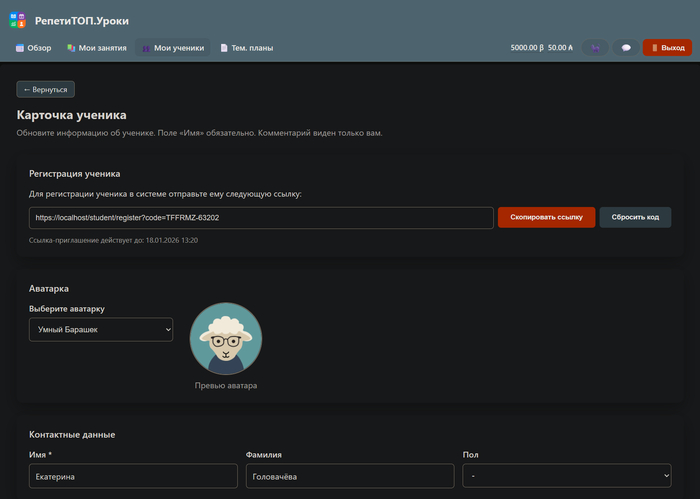
Task: Go to Тем. планы tab
Action: pyautogui.click(x=246, y=48)
